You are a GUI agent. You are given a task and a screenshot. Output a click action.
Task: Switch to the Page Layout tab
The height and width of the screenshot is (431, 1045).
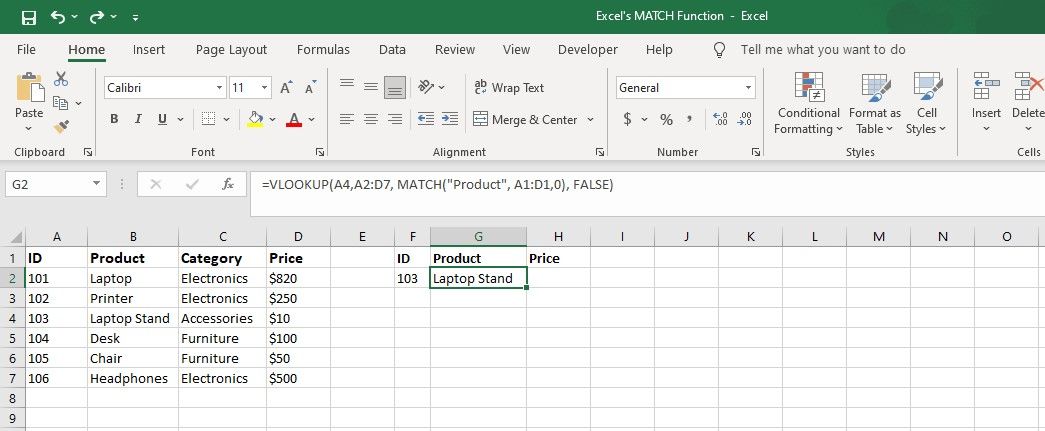(x=231, y=49)
